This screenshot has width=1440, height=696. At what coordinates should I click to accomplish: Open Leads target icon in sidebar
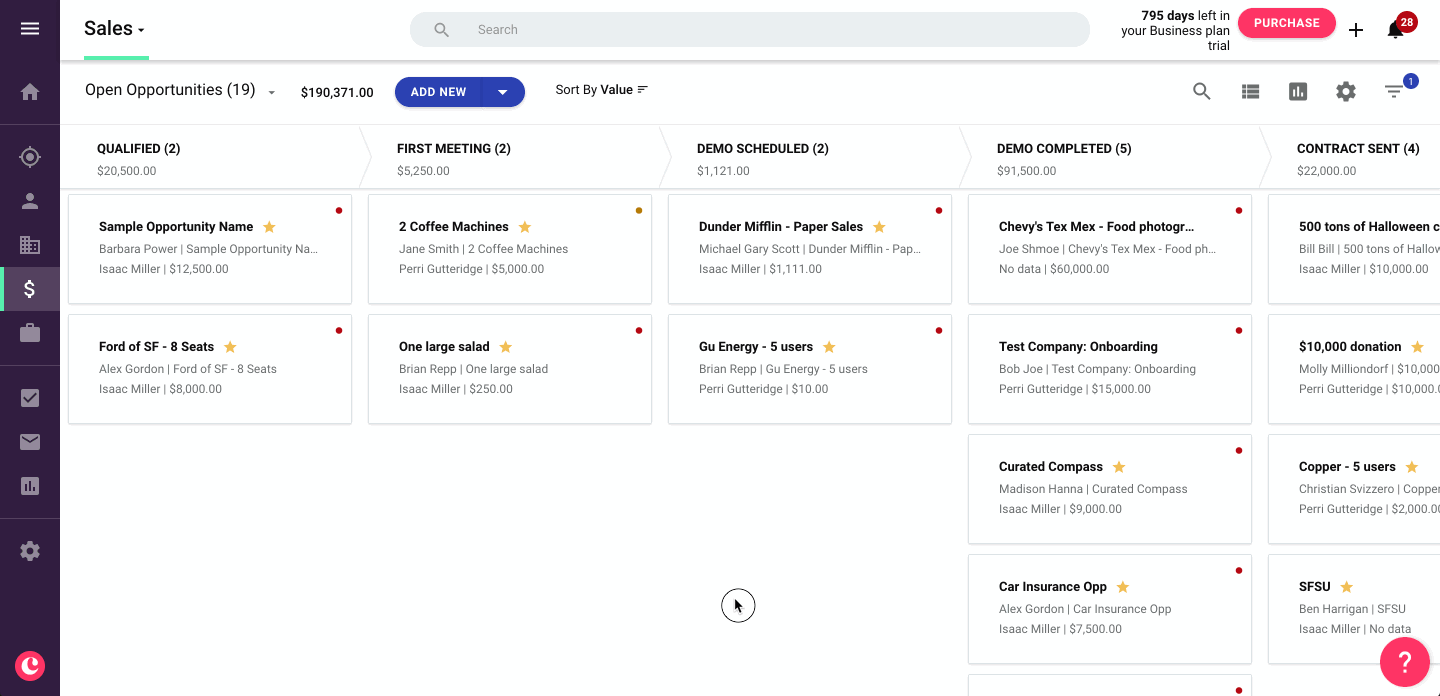(x=30, y=157)
